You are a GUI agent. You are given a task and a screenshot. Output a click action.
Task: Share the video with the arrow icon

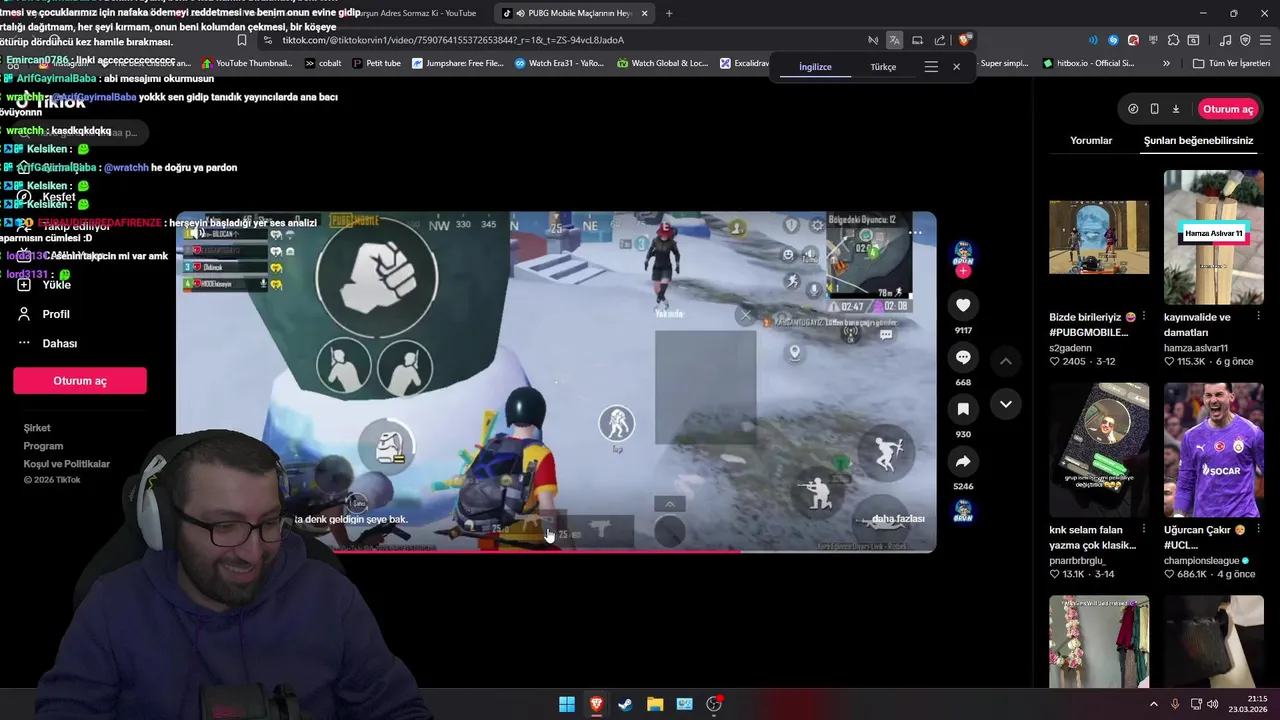(963, 461)
